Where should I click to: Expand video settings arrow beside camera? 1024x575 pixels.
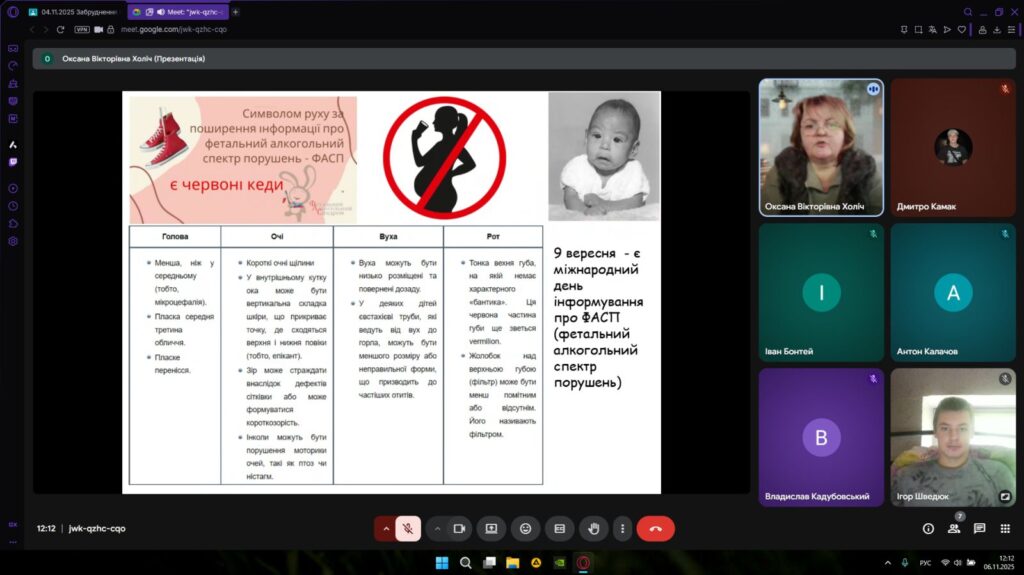[x=437, y=528]
